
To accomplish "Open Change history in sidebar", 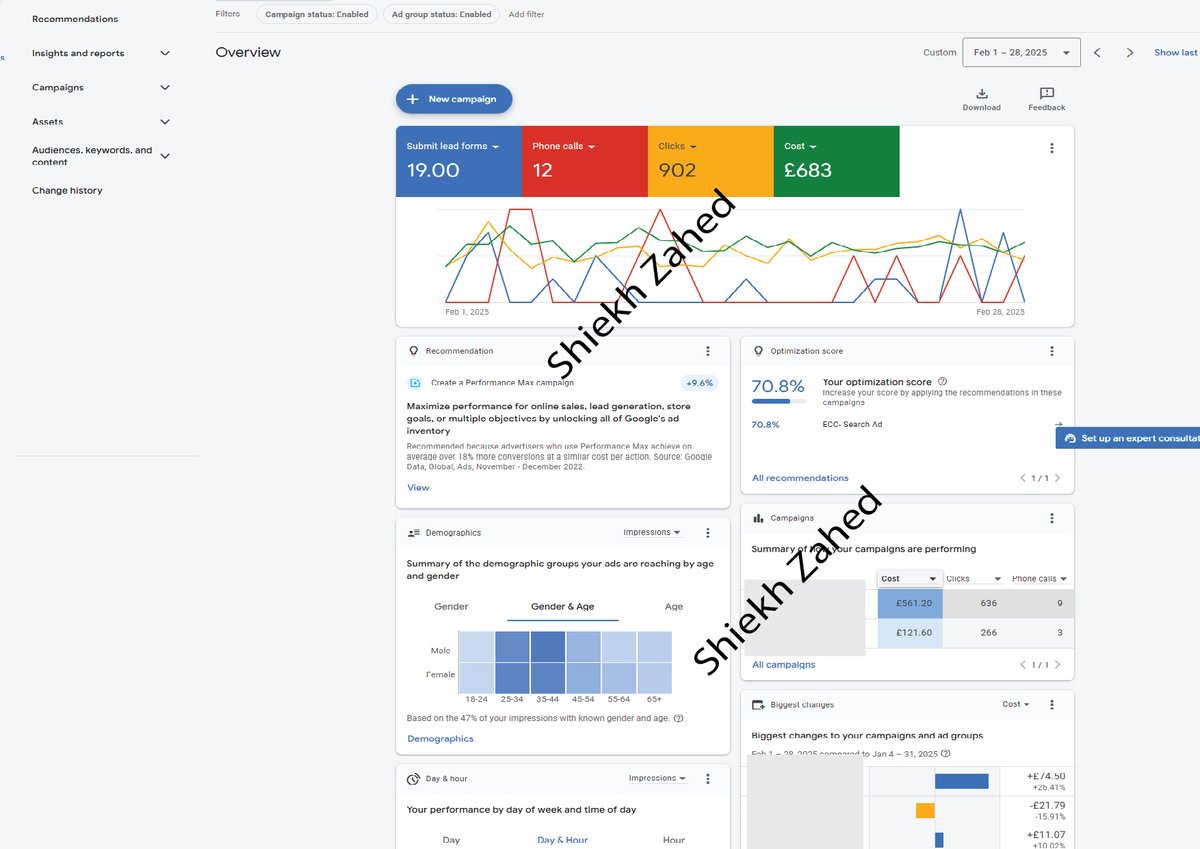I will click(x=67, y=191).
